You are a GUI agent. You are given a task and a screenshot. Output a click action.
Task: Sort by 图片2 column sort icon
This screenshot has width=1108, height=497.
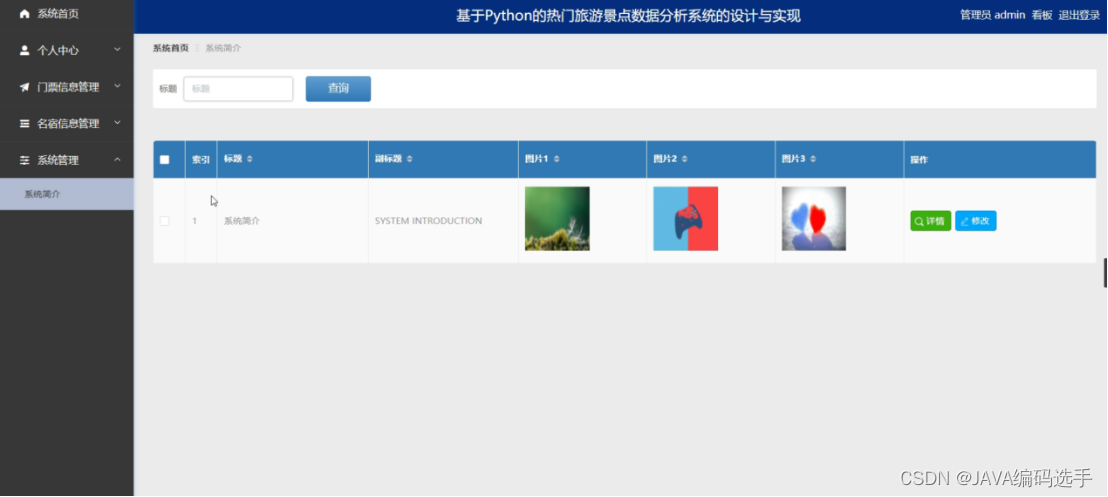coord(684,159)
